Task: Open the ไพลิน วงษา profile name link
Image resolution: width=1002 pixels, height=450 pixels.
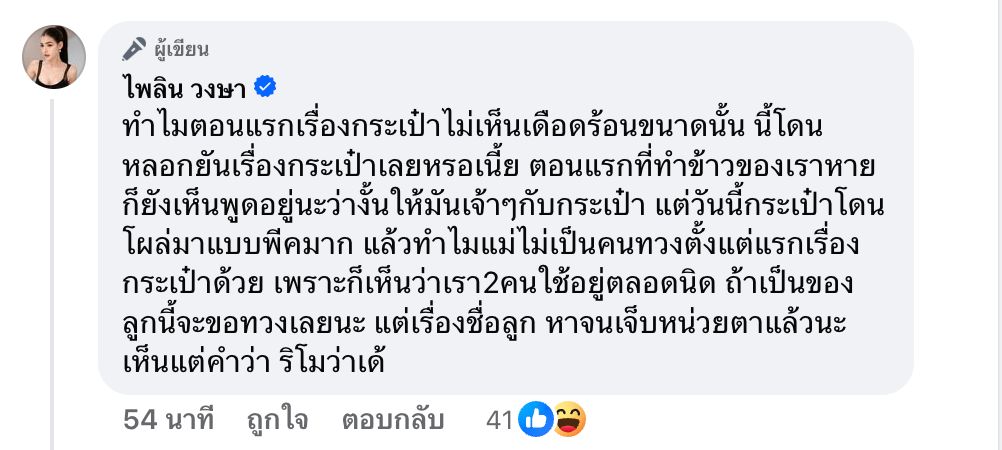Action: tap(184, 88)
